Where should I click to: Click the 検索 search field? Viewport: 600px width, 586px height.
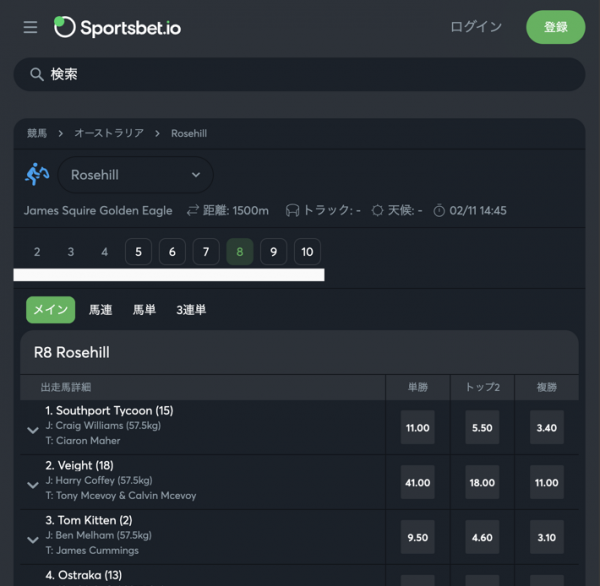pos(299,74)
